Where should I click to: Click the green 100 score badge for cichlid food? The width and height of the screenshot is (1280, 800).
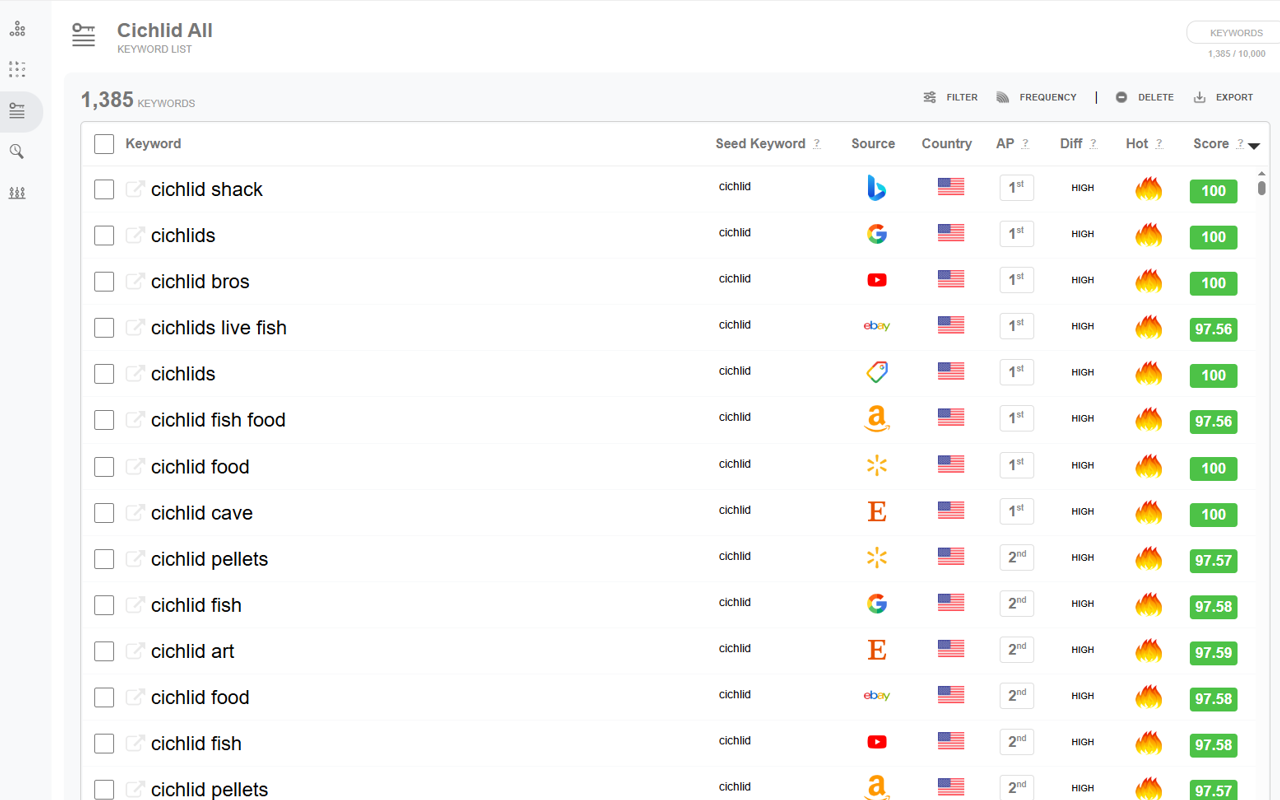point(1213,468)
